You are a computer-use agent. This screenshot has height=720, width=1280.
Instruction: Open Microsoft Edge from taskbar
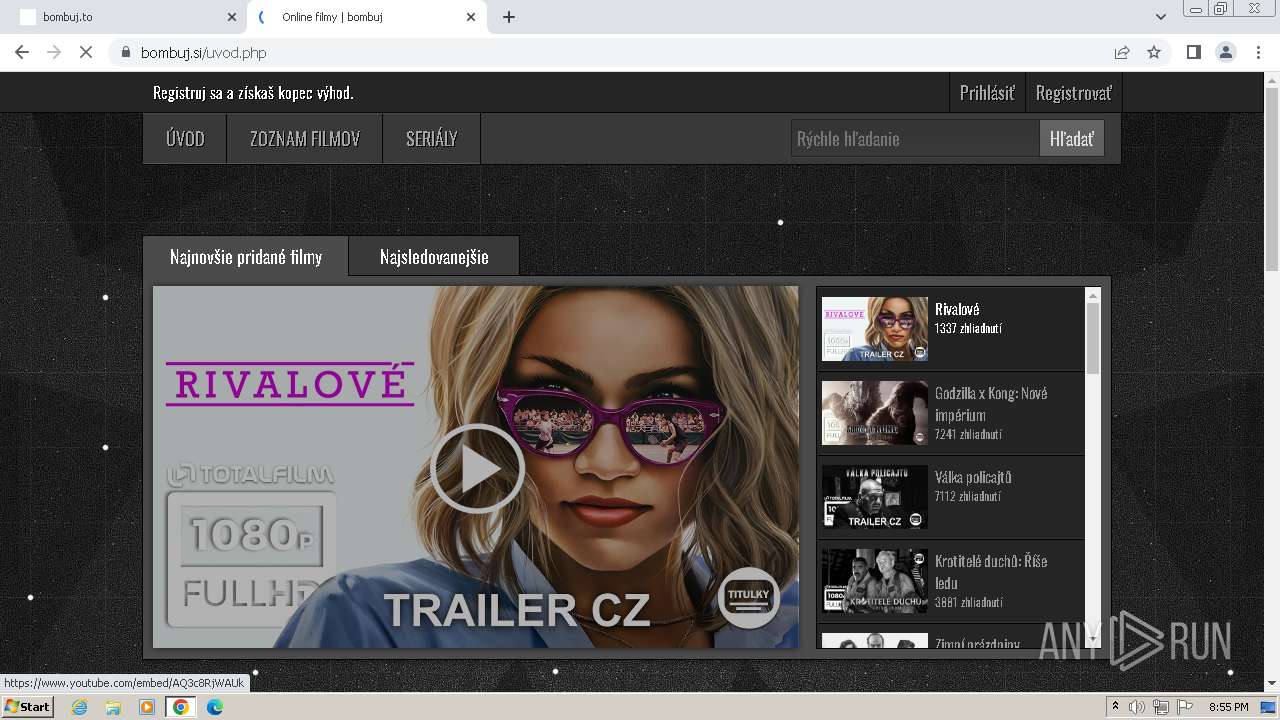215,707
